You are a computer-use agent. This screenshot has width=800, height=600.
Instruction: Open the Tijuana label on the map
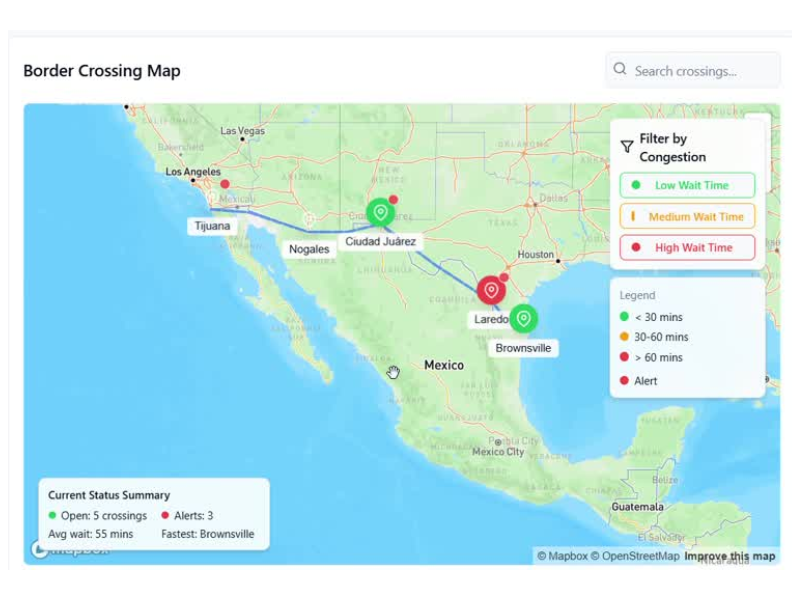pos(212,226)
